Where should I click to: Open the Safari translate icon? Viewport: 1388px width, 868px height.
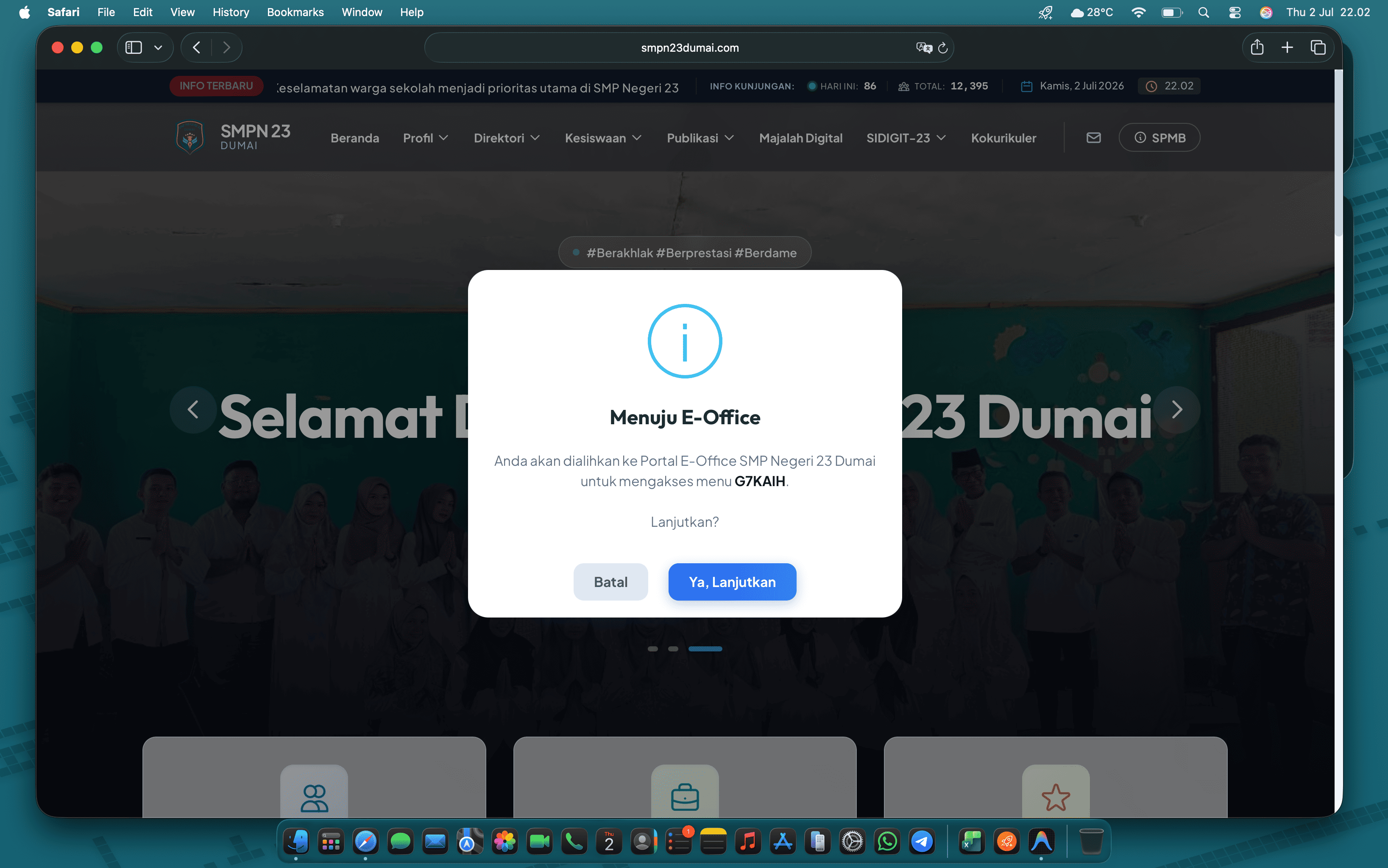coord(923,47)
